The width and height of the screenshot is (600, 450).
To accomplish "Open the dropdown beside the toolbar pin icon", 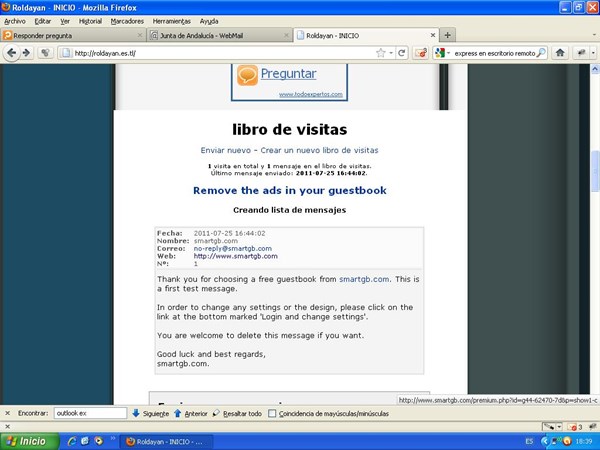I will tap(593, 53).
